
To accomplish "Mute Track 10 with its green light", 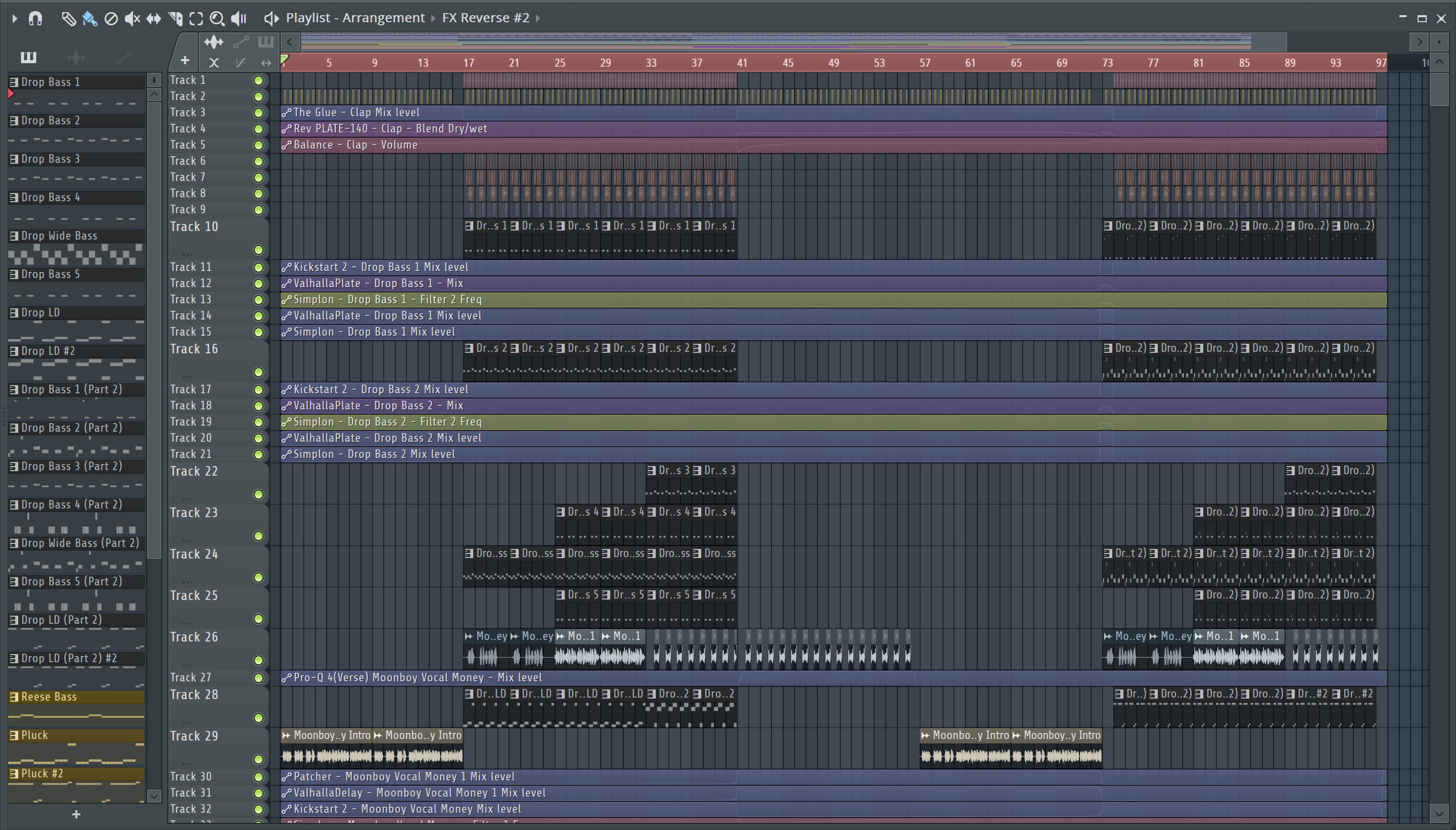I will pos(258,250).
